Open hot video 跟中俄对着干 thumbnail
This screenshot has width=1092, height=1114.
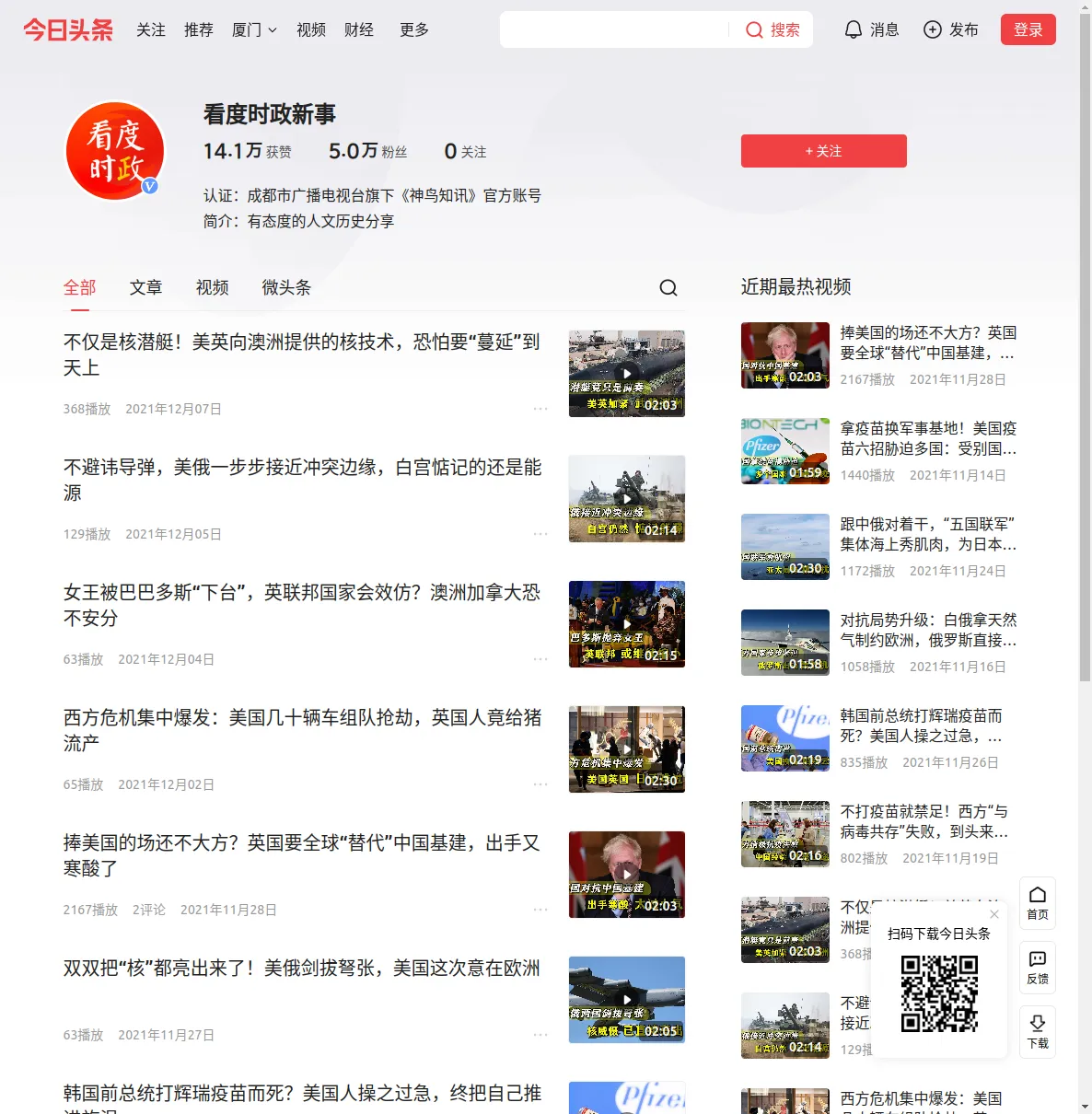(785, 547)
